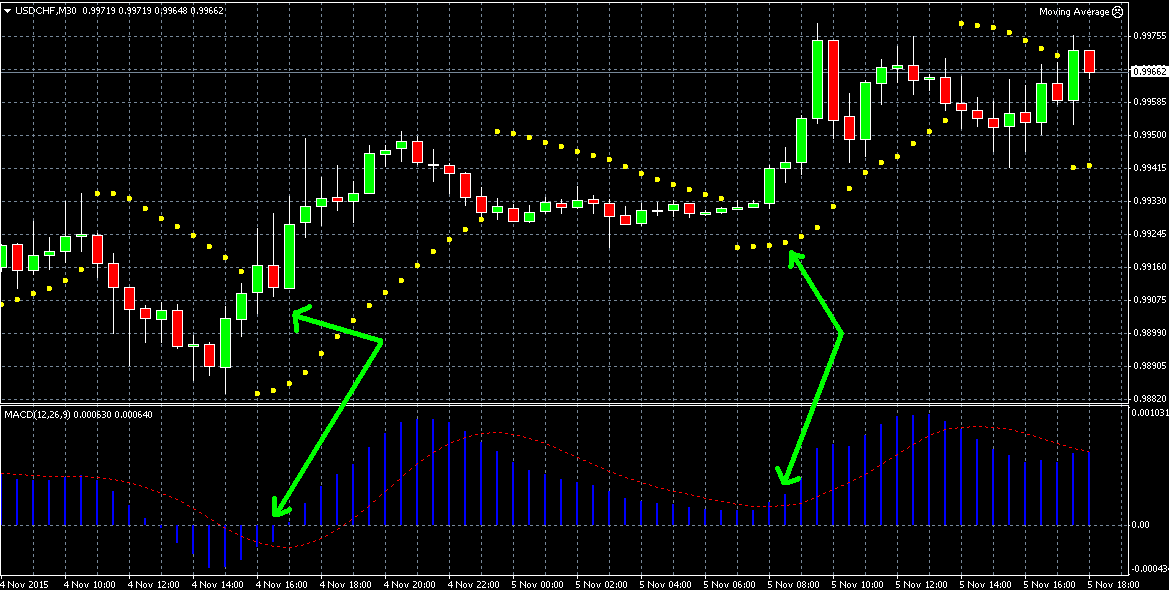Screen dimensions: 1169x590
Task: Click the 0.00 level on the MACD scale
Action: pyautogui.click(x=1139, y=524)
